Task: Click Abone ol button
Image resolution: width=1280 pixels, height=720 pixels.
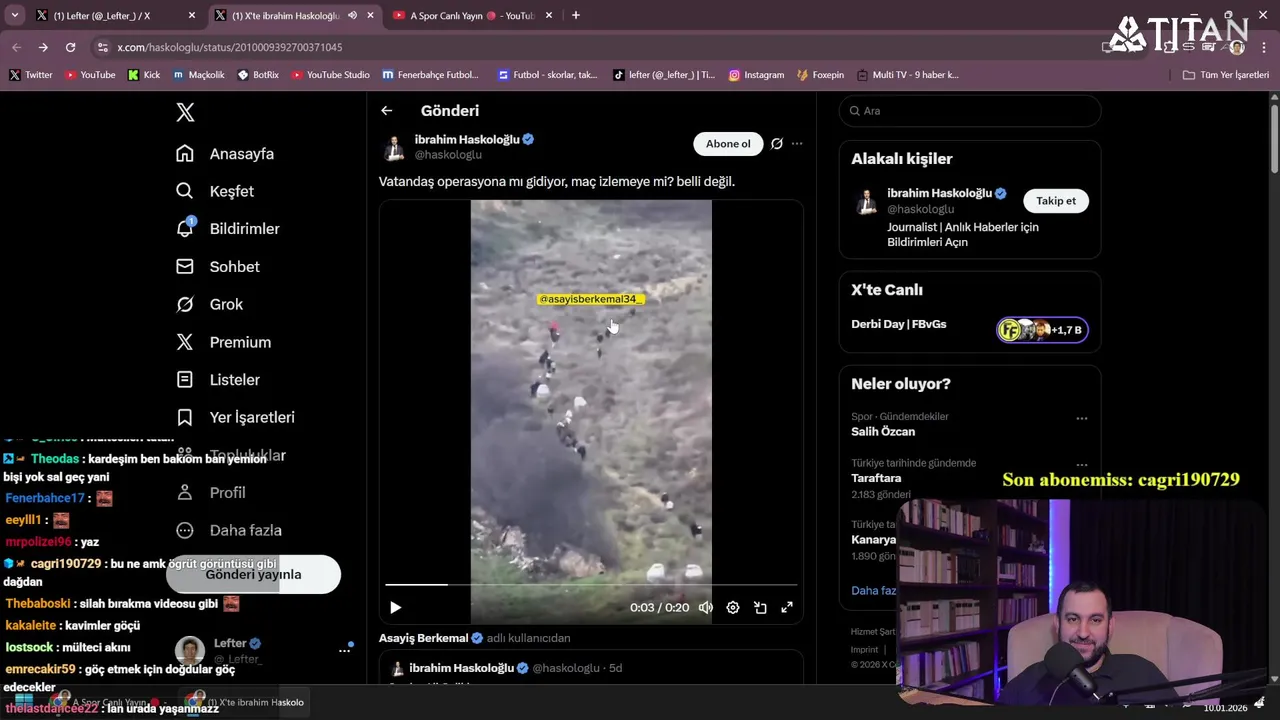Action: point(728,144)
